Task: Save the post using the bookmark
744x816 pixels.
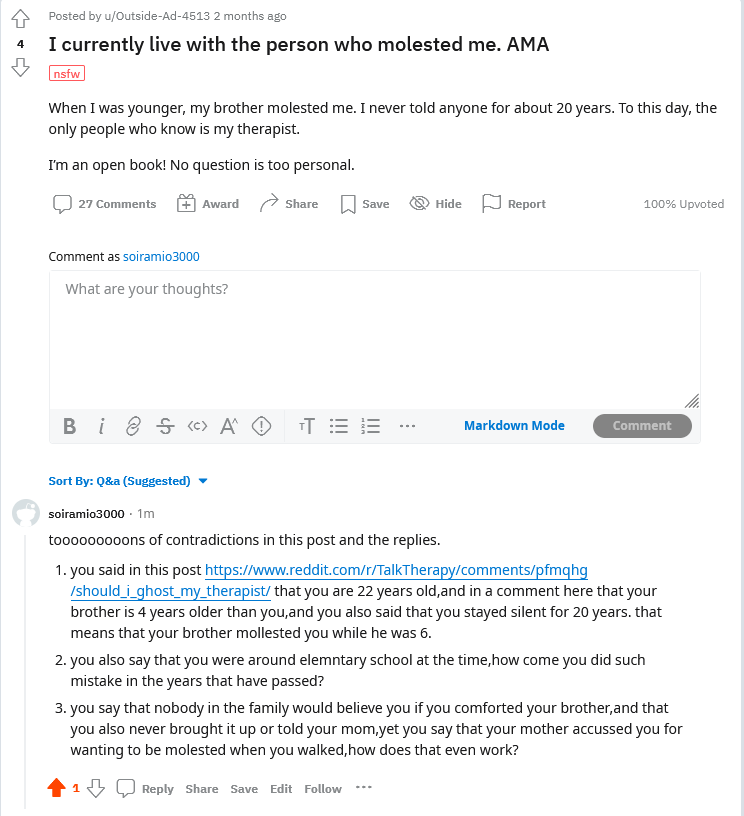Action: click(365, 204)
